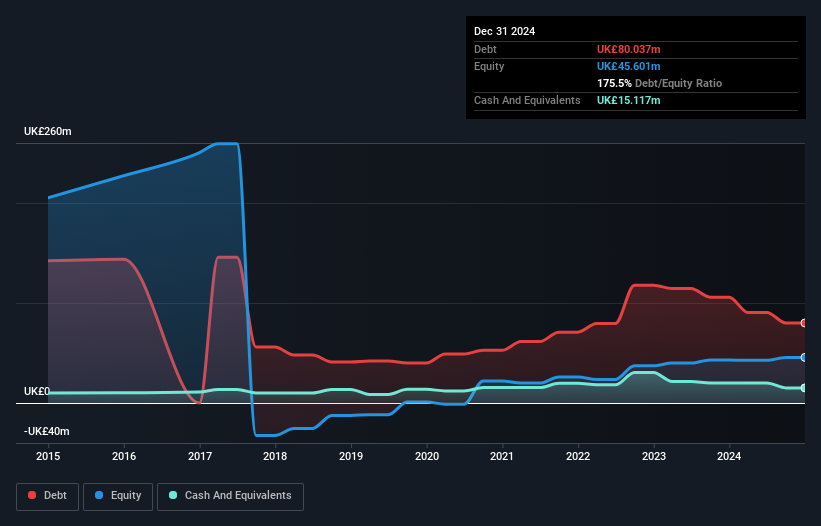Click the UK£0 y-axis label
Viewport: 821px width, 526px height.
[37, 391]
